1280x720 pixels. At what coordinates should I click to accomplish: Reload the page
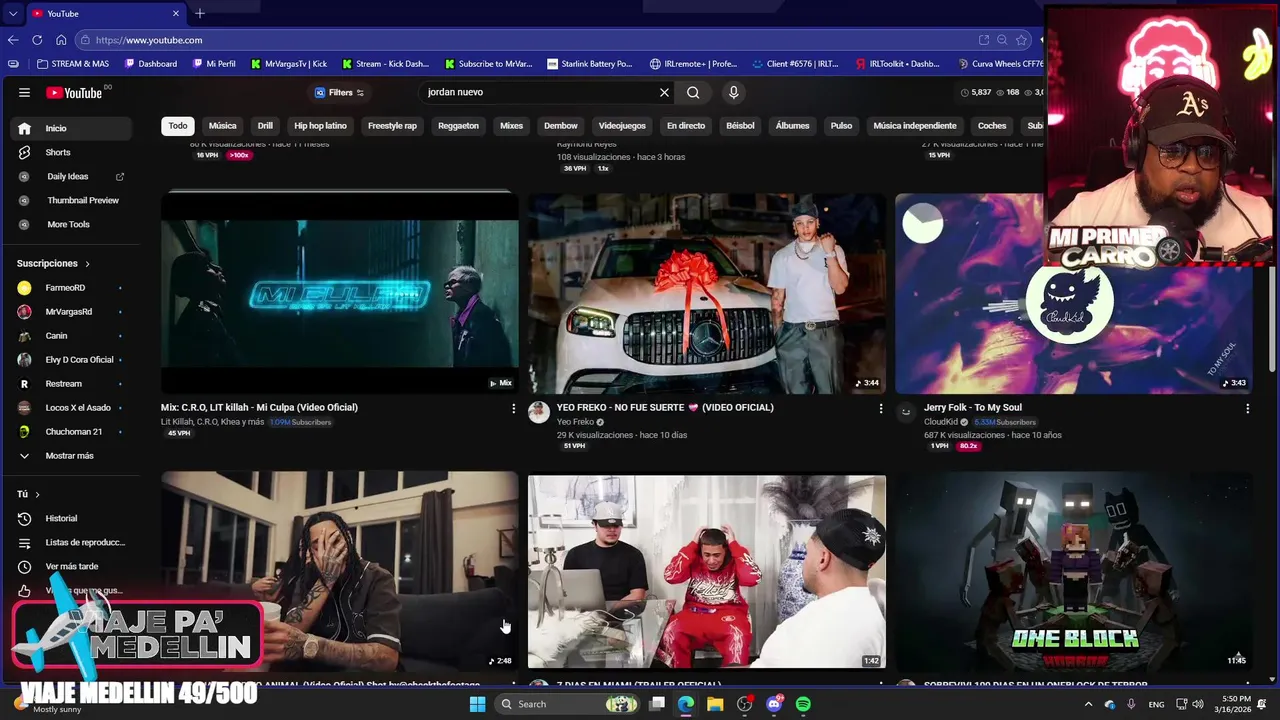pos(37,40)
